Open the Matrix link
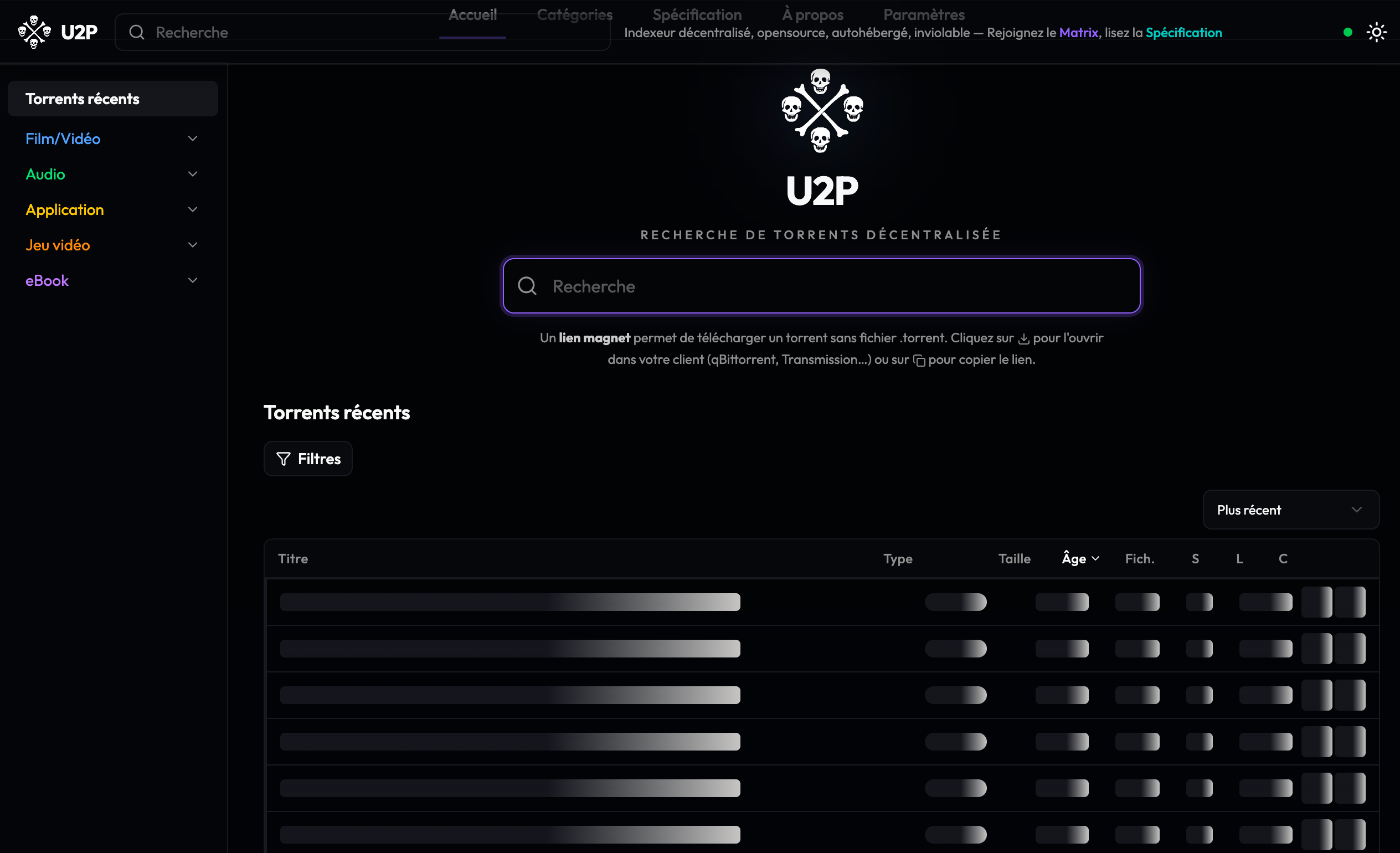This screenshot has height=853, width=1400. click(x=1078, y=33)
